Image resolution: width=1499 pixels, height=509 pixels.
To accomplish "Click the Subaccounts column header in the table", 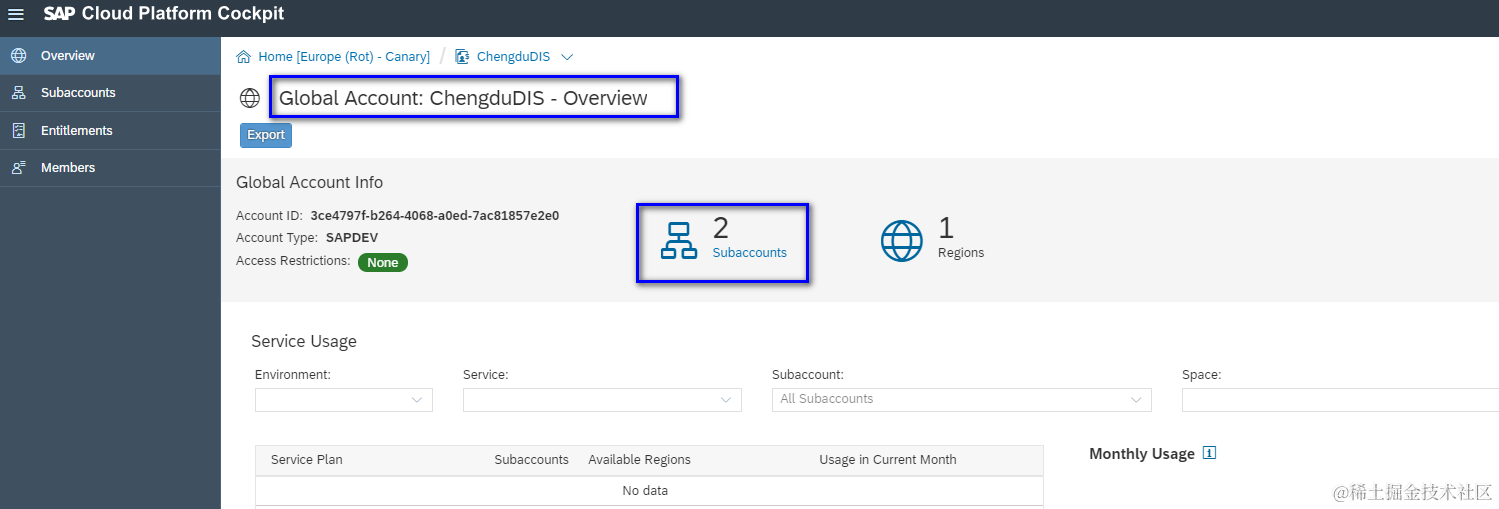I will point(532,460).
